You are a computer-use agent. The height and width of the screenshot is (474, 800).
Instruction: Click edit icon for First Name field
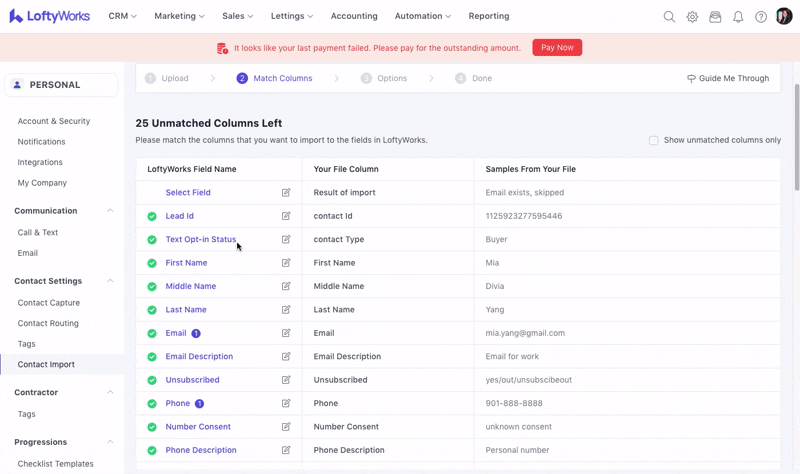click(x=286, y=263)
